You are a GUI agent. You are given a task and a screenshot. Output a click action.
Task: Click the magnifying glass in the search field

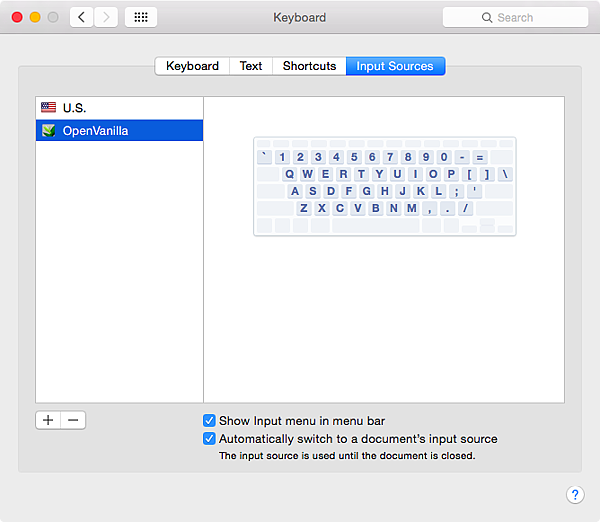[487, 18]
